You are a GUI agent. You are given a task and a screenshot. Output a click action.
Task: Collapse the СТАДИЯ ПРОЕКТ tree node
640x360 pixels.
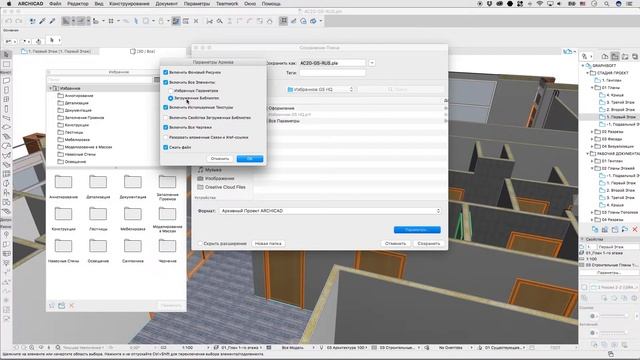point(588,73)
